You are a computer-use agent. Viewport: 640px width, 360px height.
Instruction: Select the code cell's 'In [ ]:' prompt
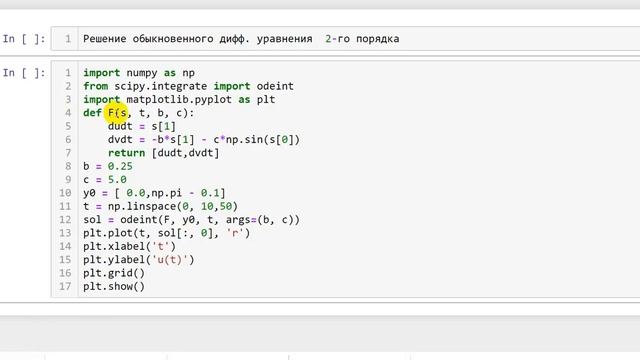point(24,73)
